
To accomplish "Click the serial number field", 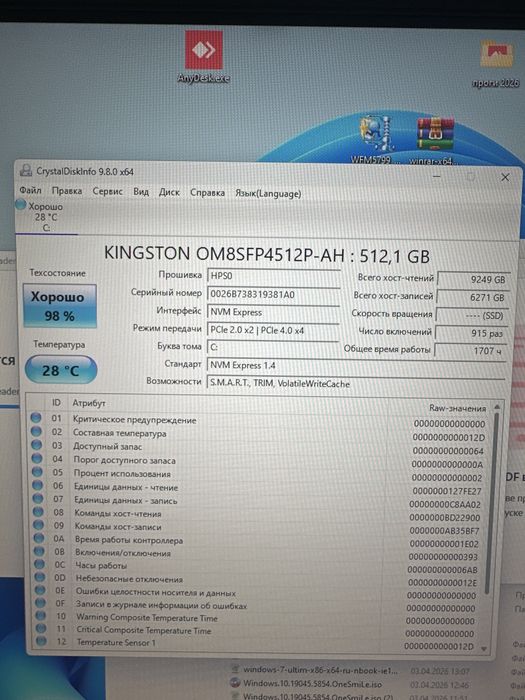I will point(273,294).
